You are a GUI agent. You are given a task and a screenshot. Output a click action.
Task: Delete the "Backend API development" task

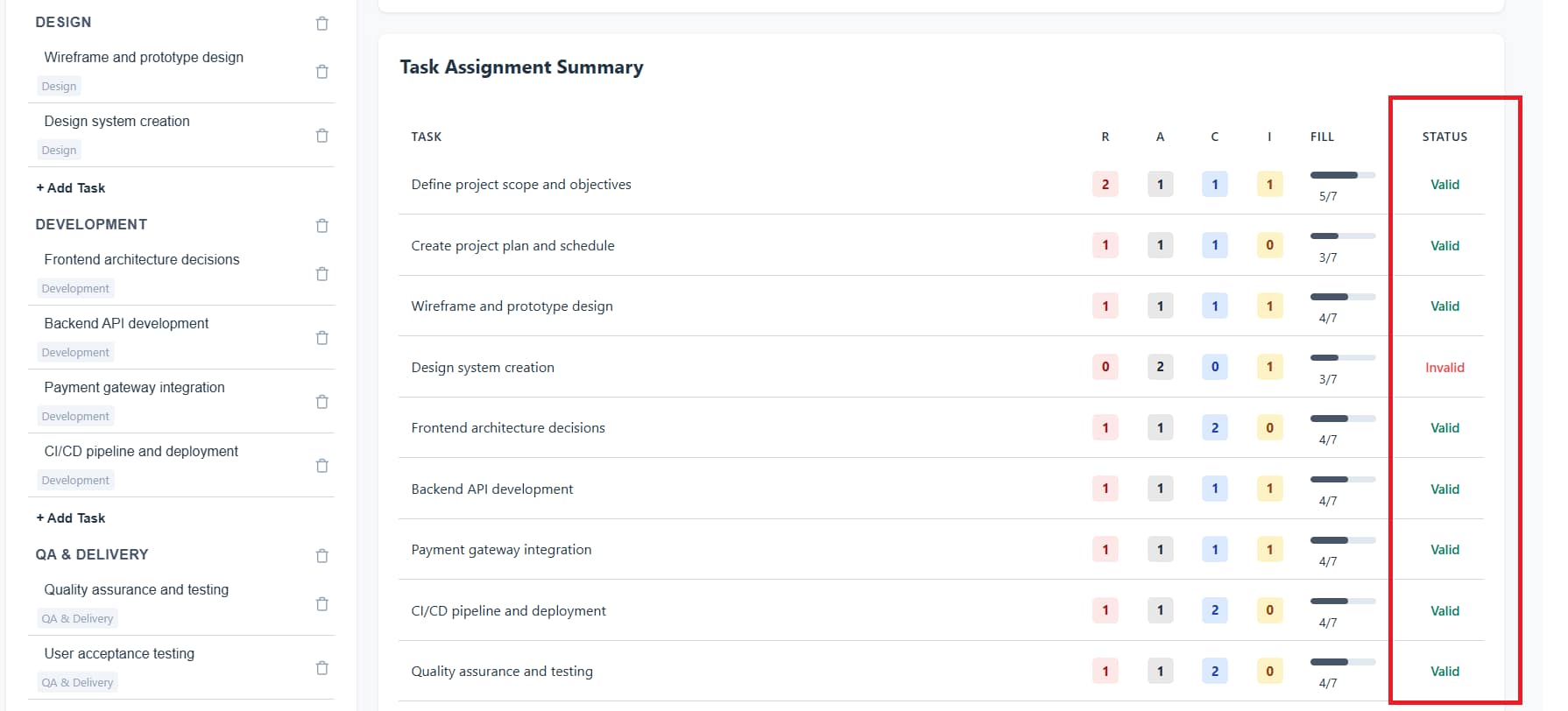321,337
